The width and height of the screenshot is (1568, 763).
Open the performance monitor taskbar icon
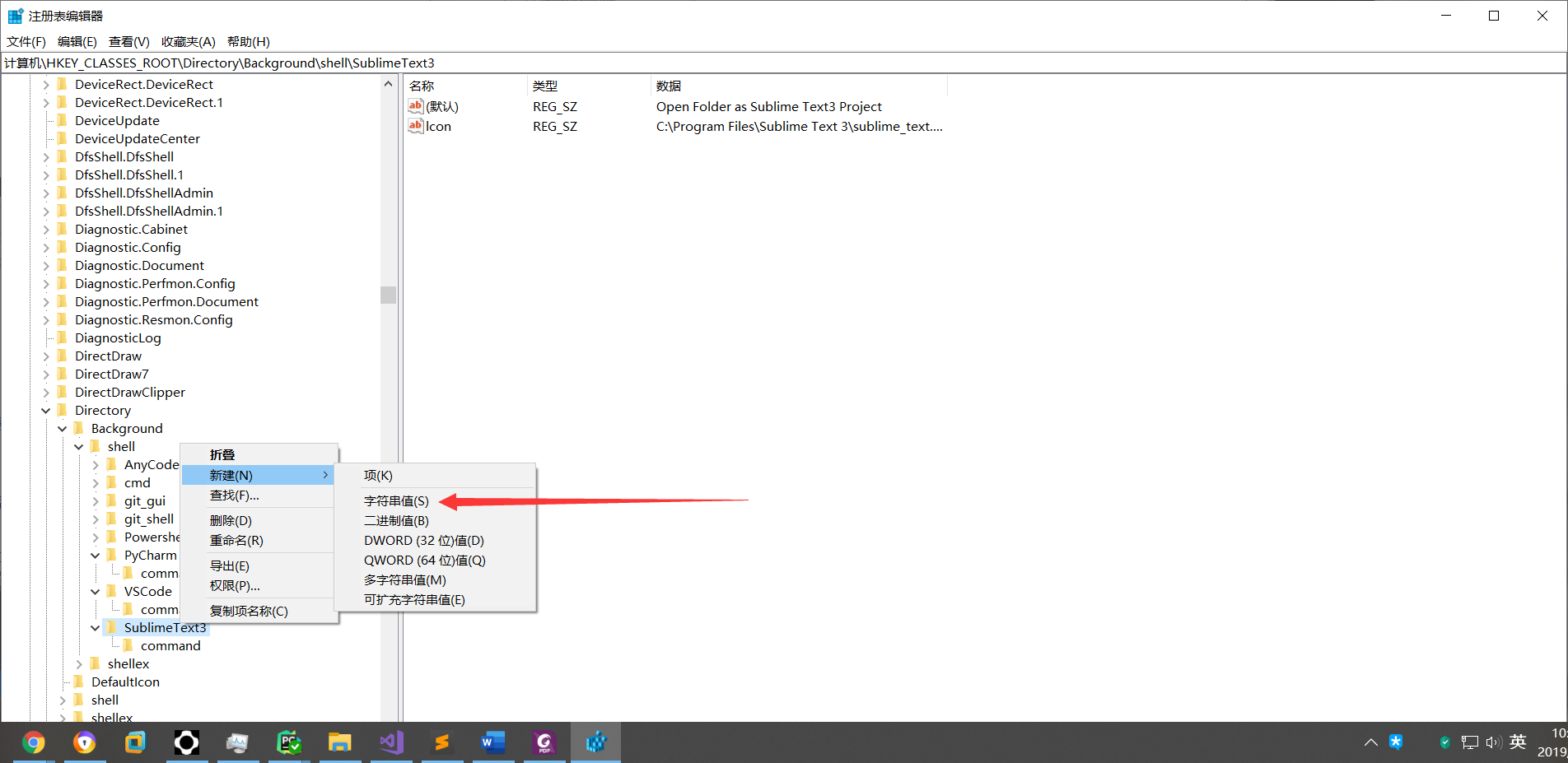237,743
